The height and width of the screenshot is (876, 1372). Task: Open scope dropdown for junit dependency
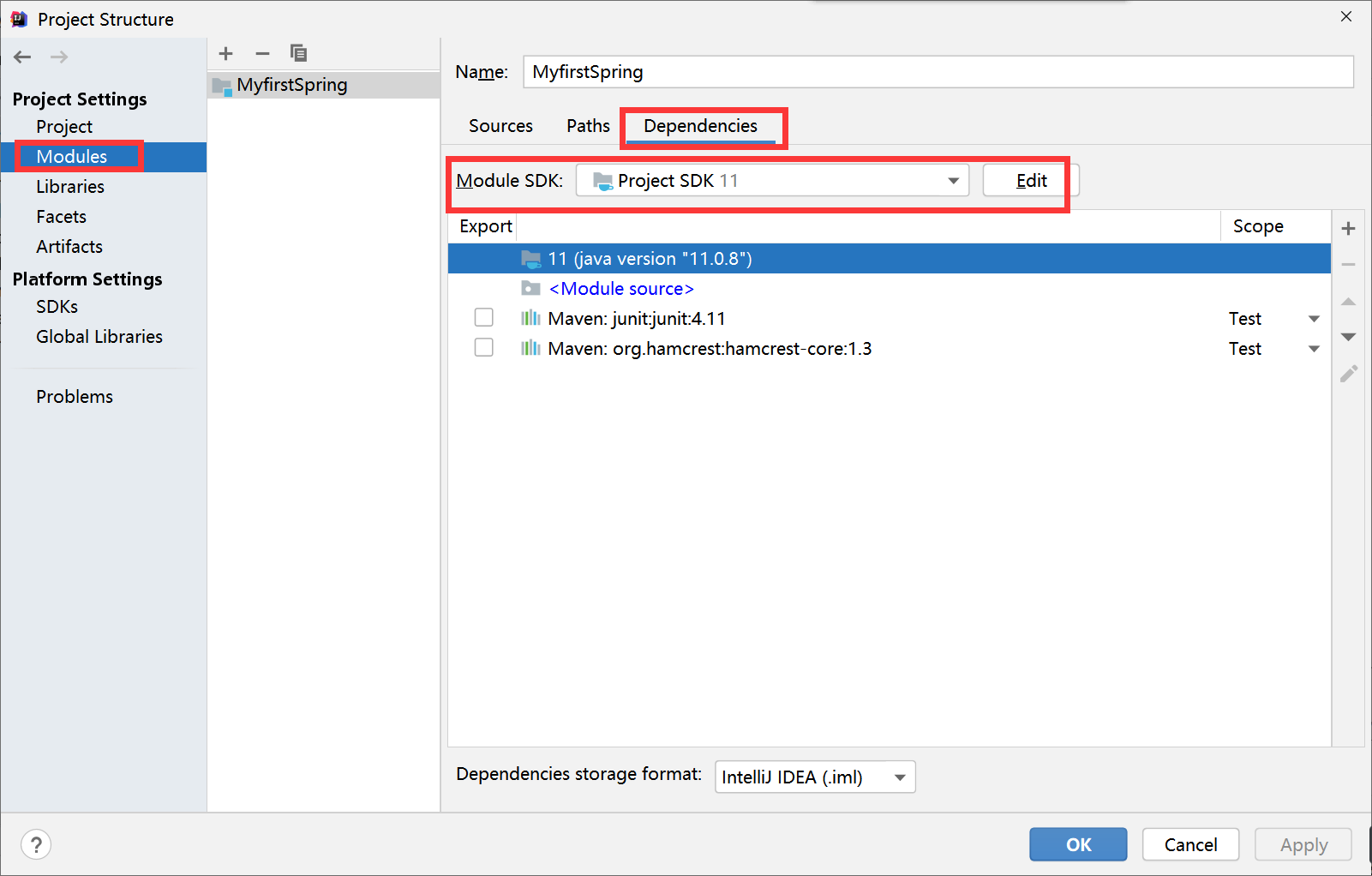(1314, 319)
